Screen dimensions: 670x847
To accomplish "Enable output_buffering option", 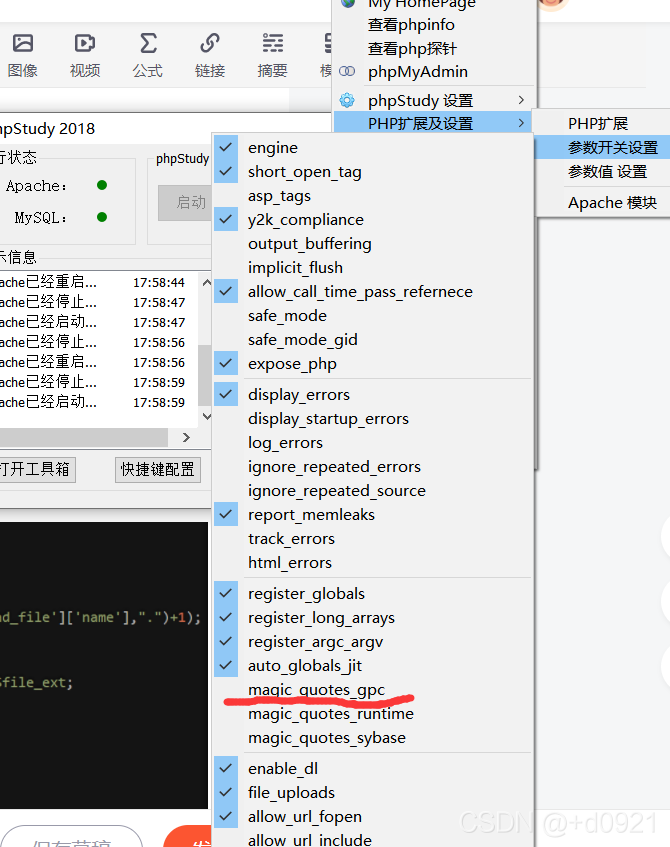I will (373, 244).
